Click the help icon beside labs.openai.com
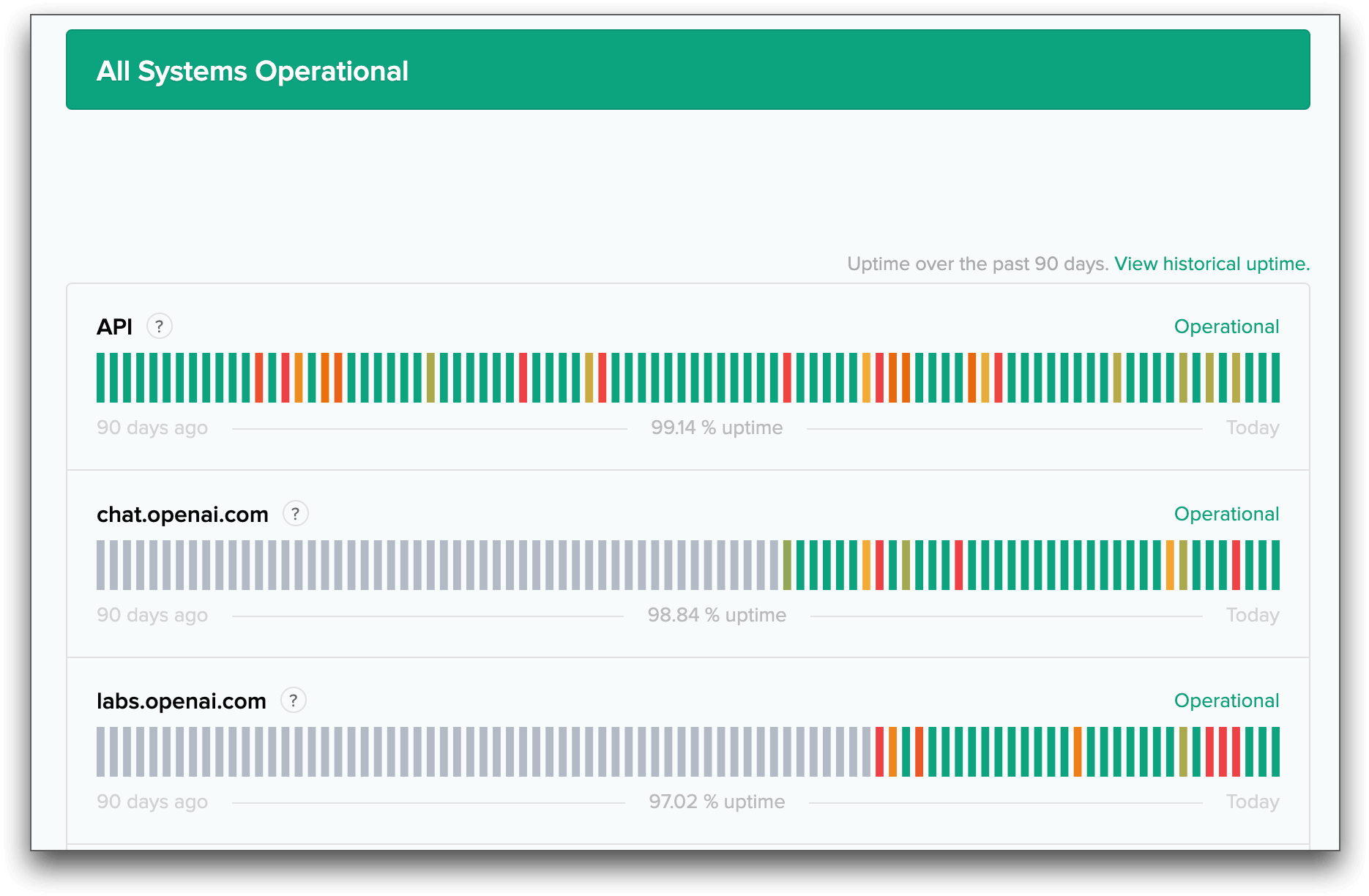 (x=294, y=701)
